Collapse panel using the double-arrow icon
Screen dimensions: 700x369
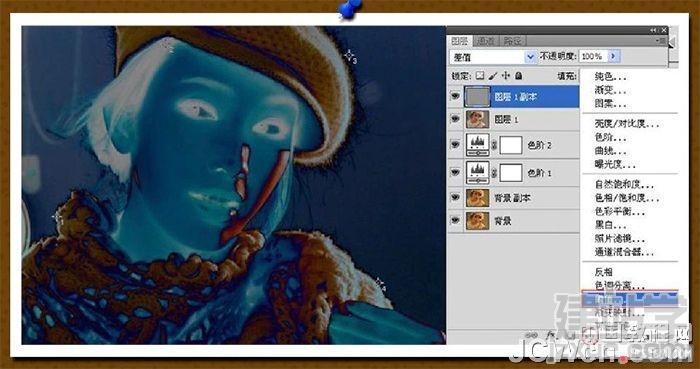(654, 30)
